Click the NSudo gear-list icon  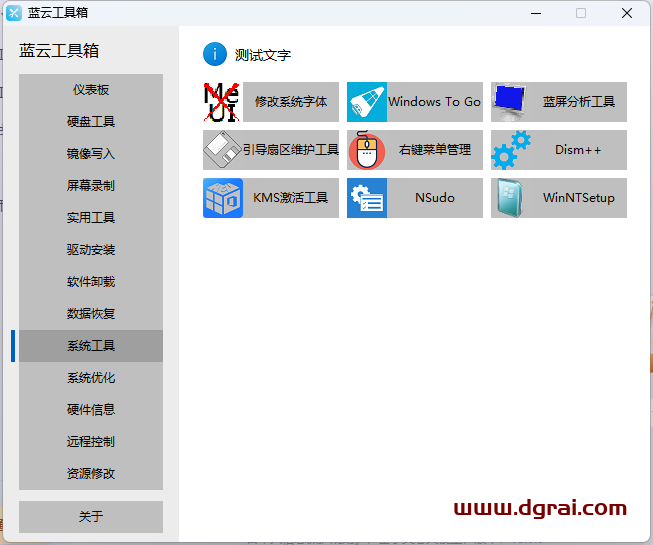(367, 198)
